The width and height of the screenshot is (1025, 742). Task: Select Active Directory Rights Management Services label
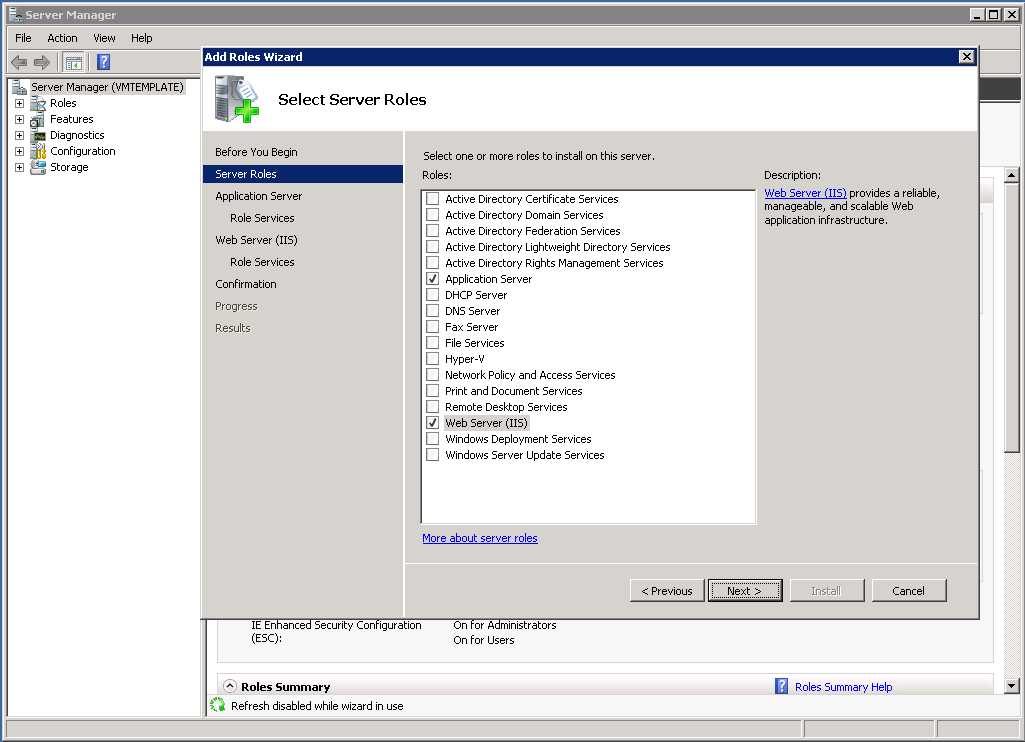click(554, 263)
